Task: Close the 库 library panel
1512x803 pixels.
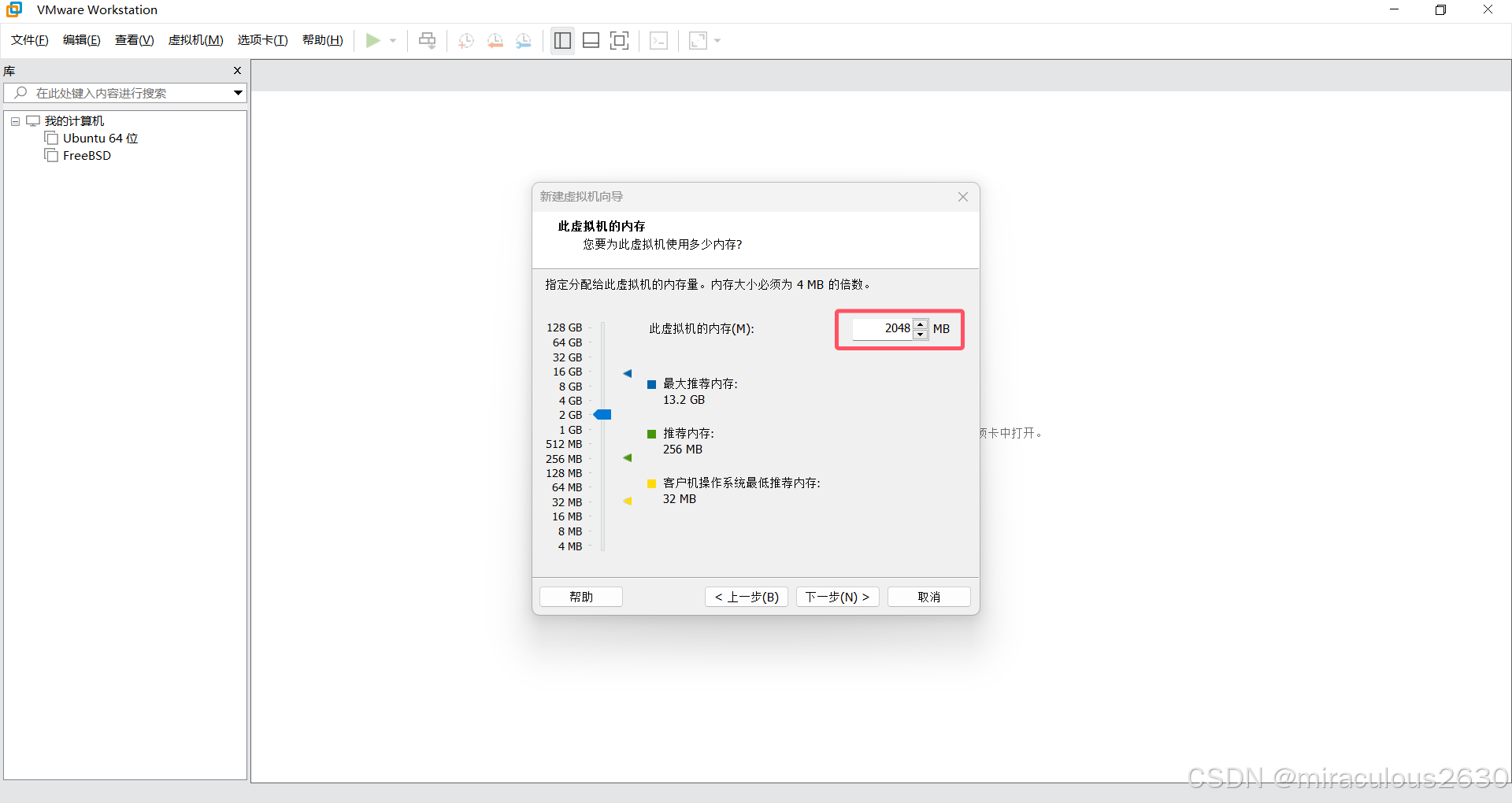Action: [x=237, y=71]
